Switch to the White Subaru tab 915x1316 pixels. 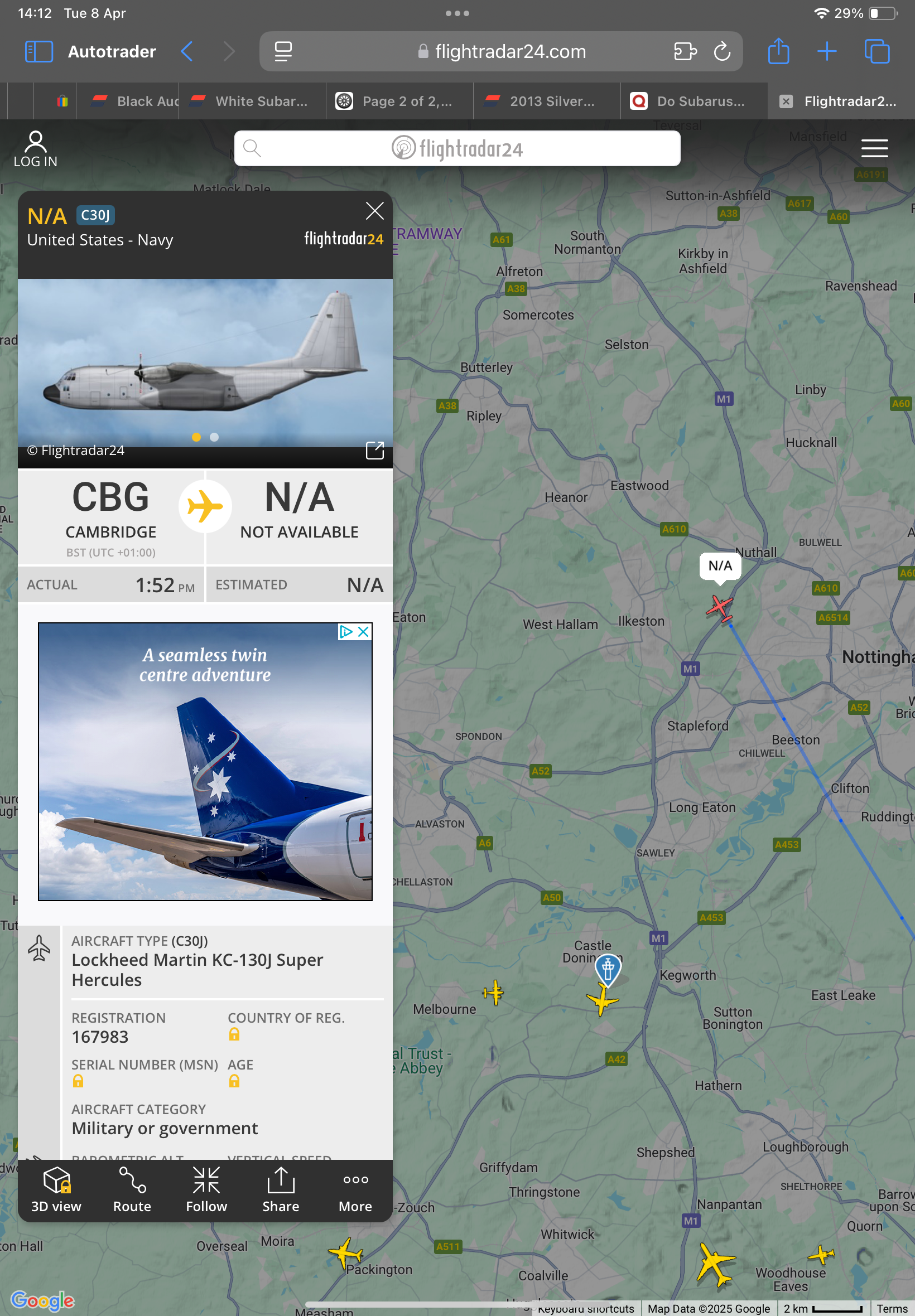[252, 101]
